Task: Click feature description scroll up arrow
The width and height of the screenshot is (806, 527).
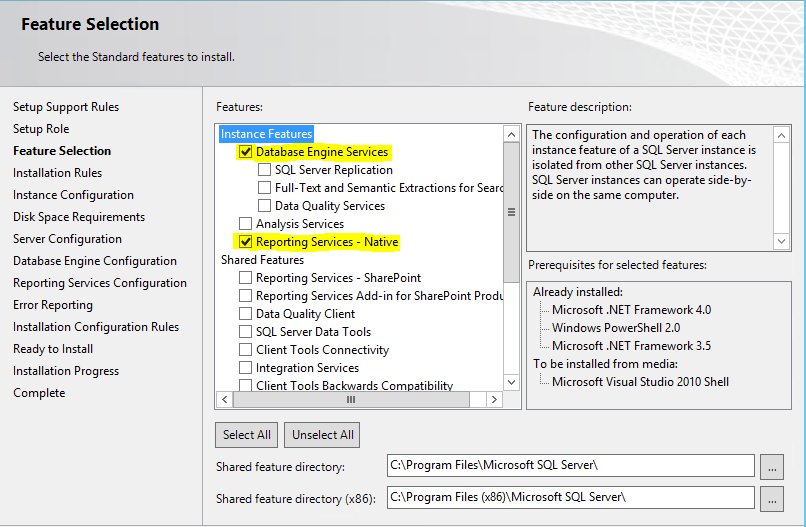Action: click(781, 136)
